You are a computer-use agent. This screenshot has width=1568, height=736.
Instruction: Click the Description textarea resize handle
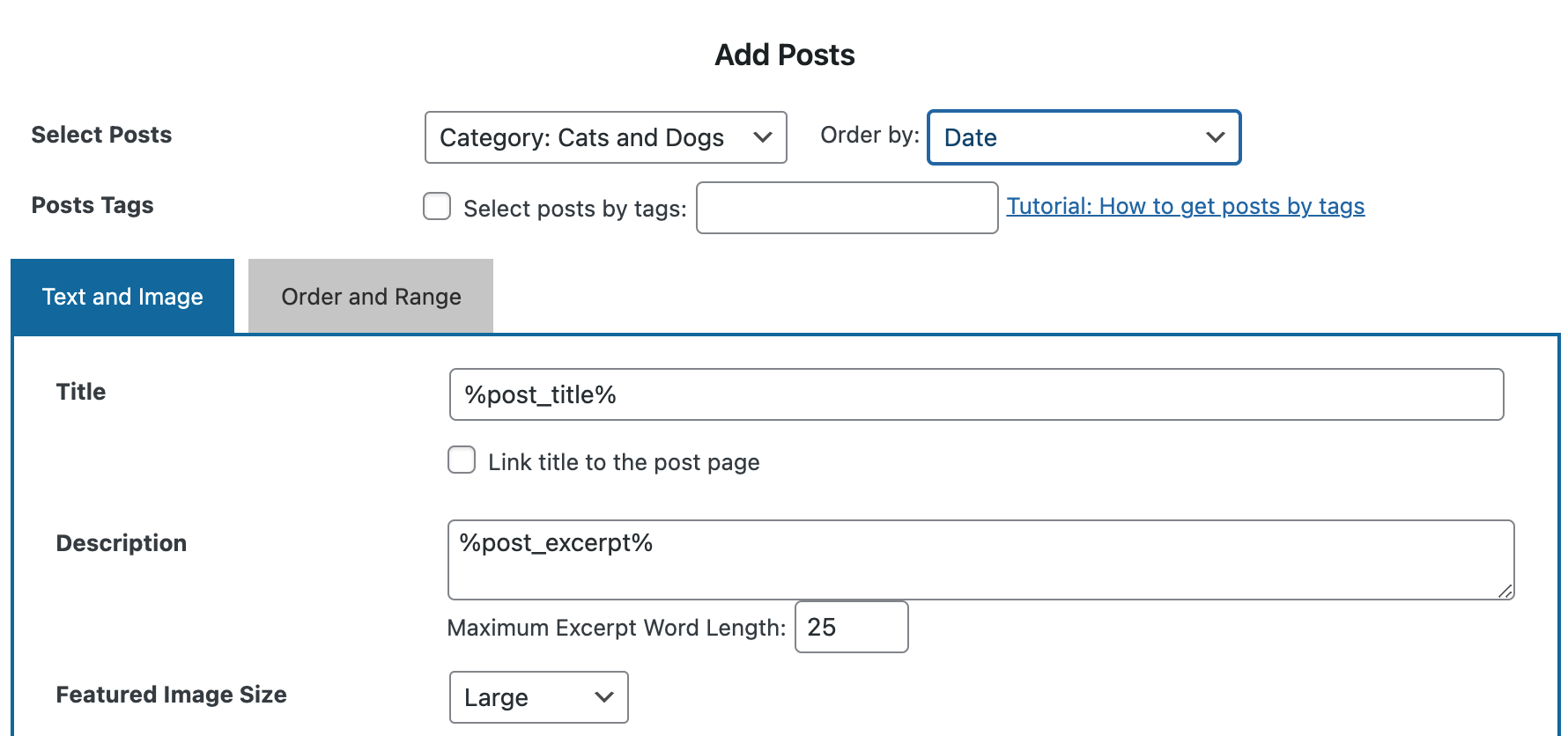[1505, 592]
